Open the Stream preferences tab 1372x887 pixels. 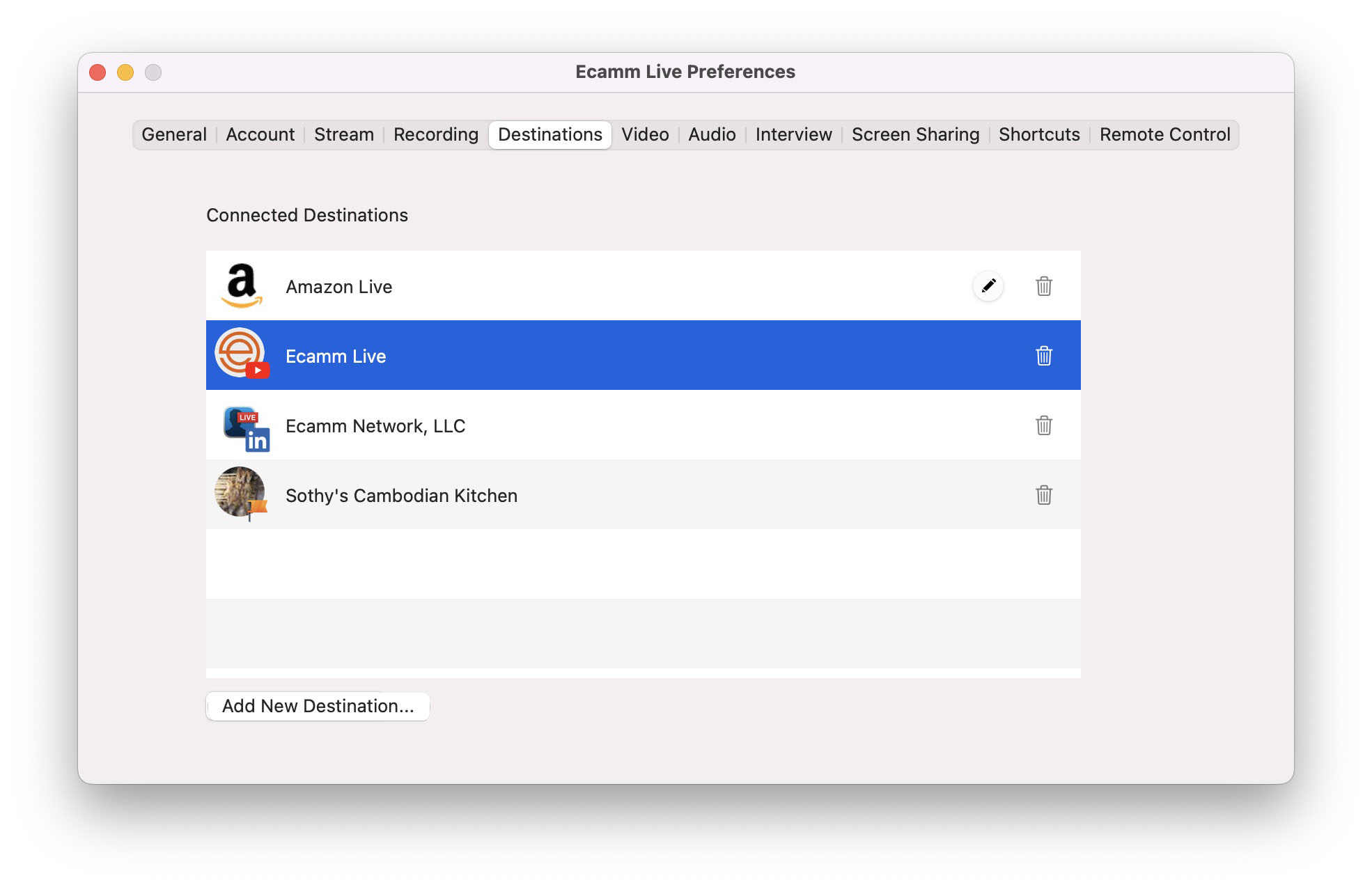coord(344,134)
